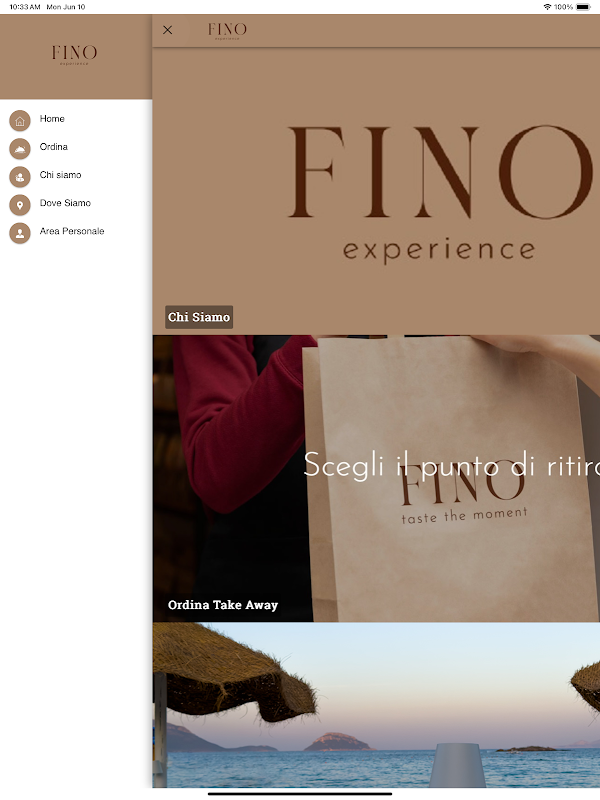Tap the Chi Siamo label button
The height and width of the screenshot is (800, 600).
tap(199, 317)
